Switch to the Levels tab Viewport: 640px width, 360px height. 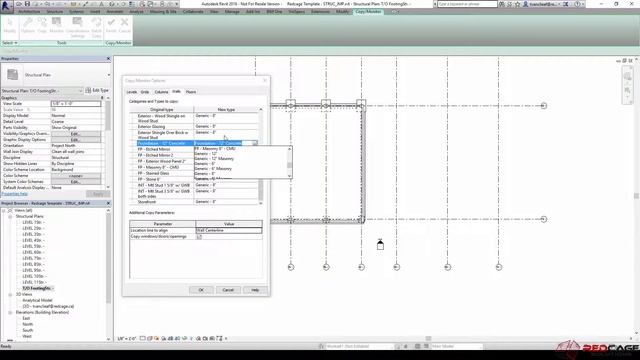coord(131,92)
